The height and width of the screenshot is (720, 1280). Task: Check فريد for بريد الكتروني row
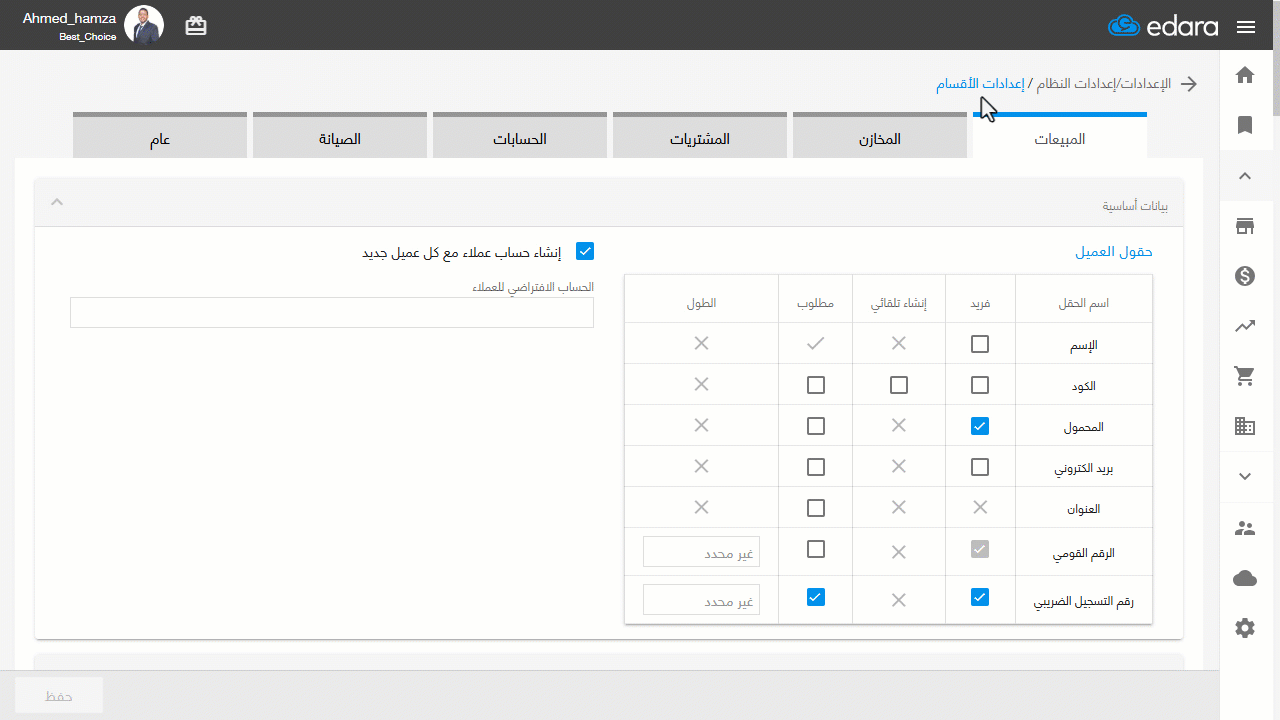pyautogui.click(x=980, y=467)
